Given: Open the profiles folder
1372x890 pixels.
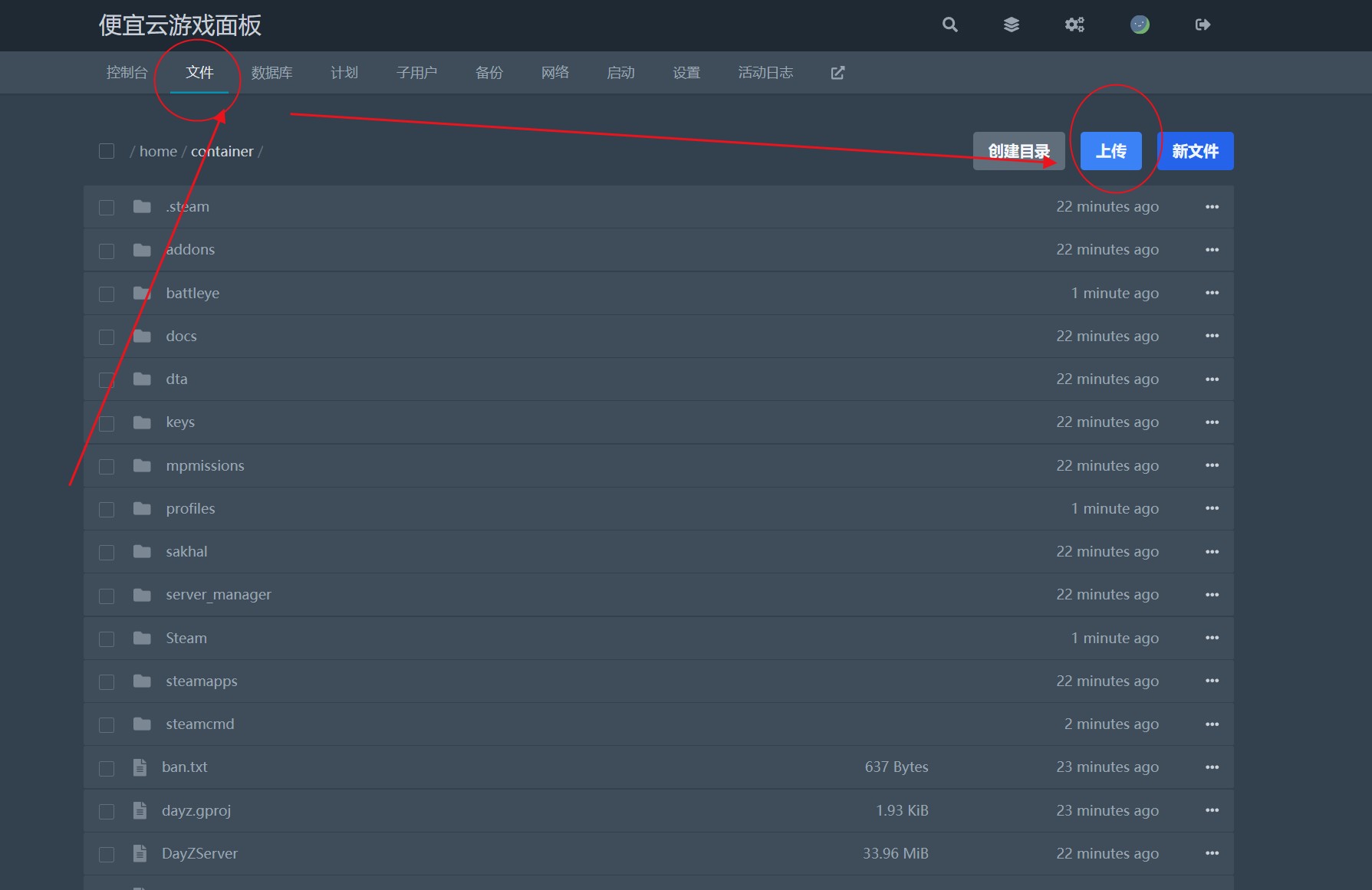Looking at the screenshot, I should (x=190, y=509).
